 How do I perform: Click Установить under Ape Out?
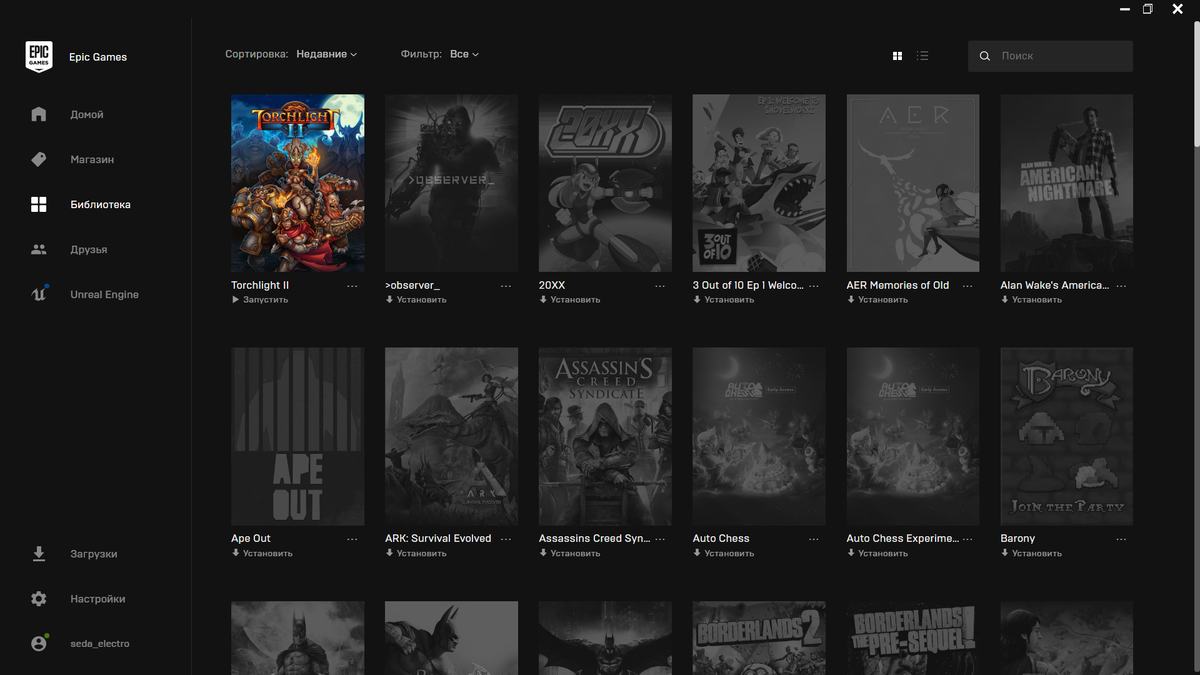262,553
